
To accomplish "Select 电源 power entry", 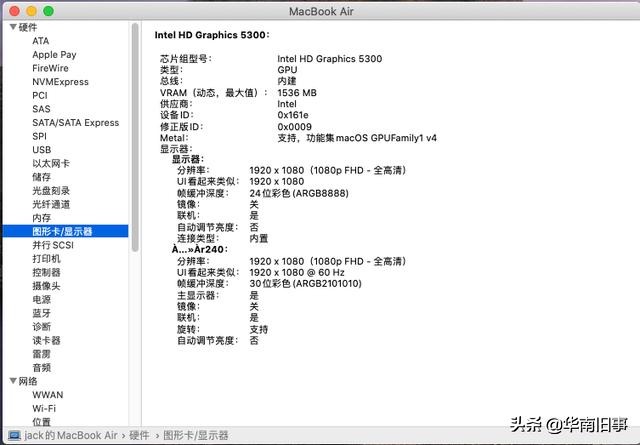I will pyautogui.click(x=42, y=300).
